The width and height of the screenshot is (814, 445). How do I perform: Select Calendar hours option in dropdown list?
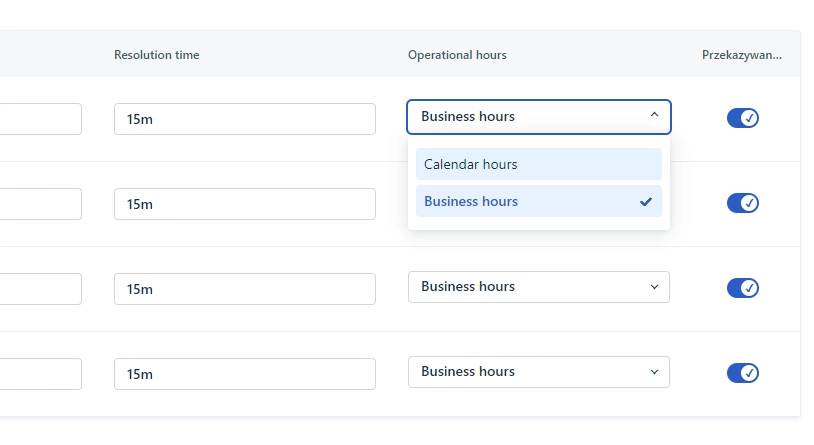[x=538, y=164]
